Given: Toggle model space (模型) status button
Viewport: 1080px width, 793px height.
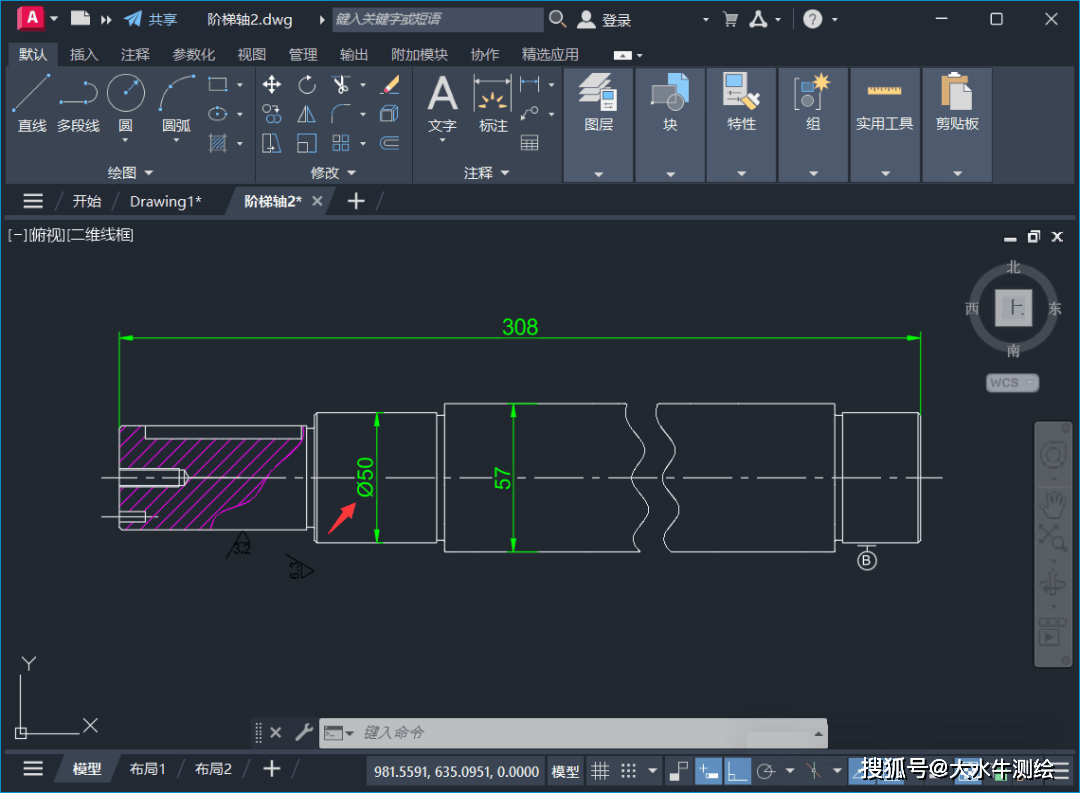Looking at the screenshot, I should pyautogui.click(x=565, y=772).
